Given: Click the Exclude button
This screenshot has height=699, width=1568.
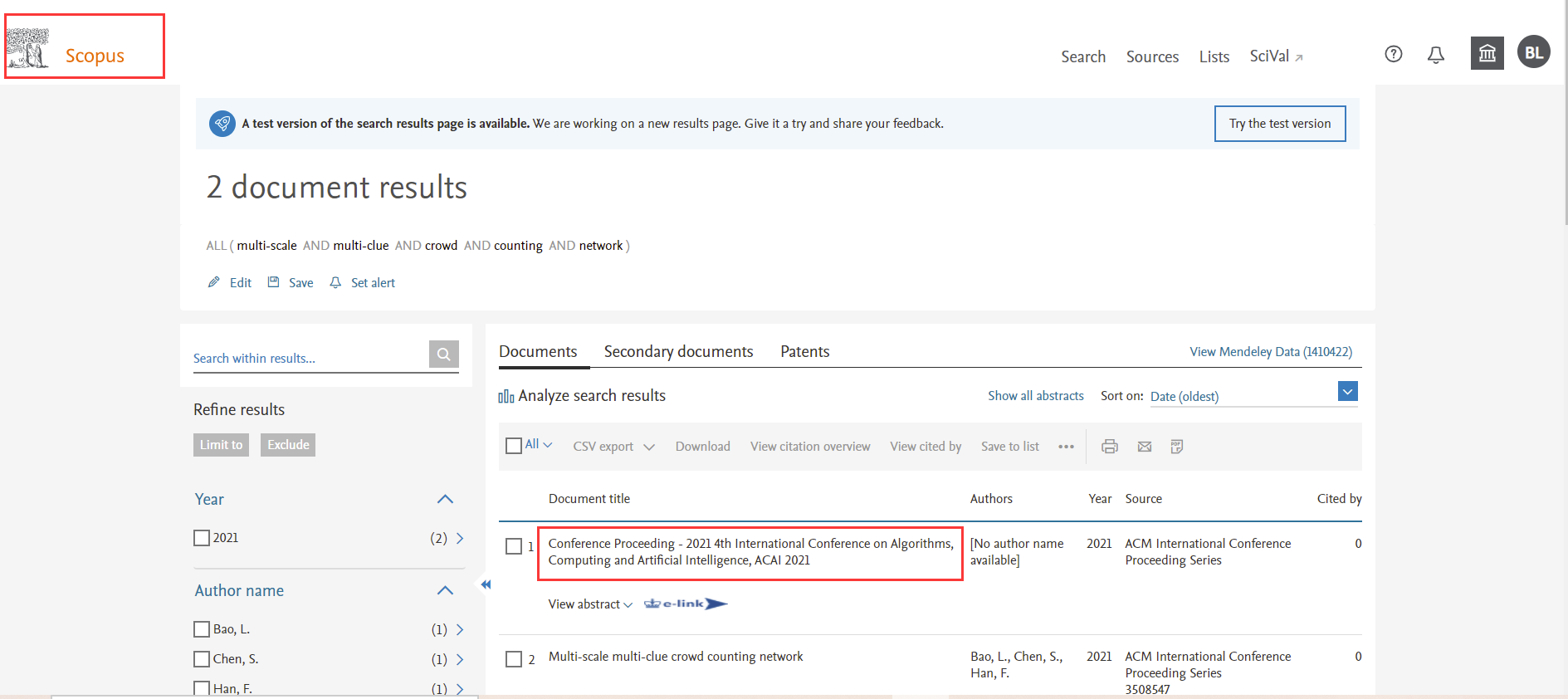Looking at the screenshot, I should click(x=288, y=445).
